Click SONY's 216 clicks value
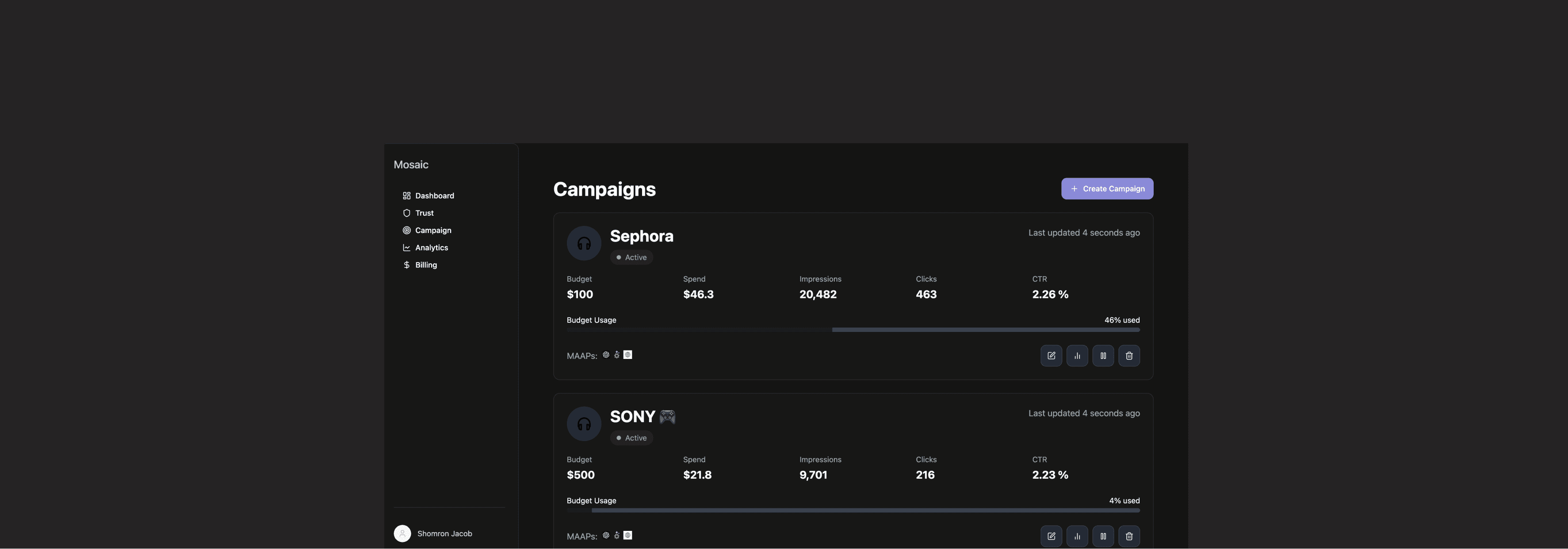This screenshot has height=549, width=1568. [x=925, y=475]
